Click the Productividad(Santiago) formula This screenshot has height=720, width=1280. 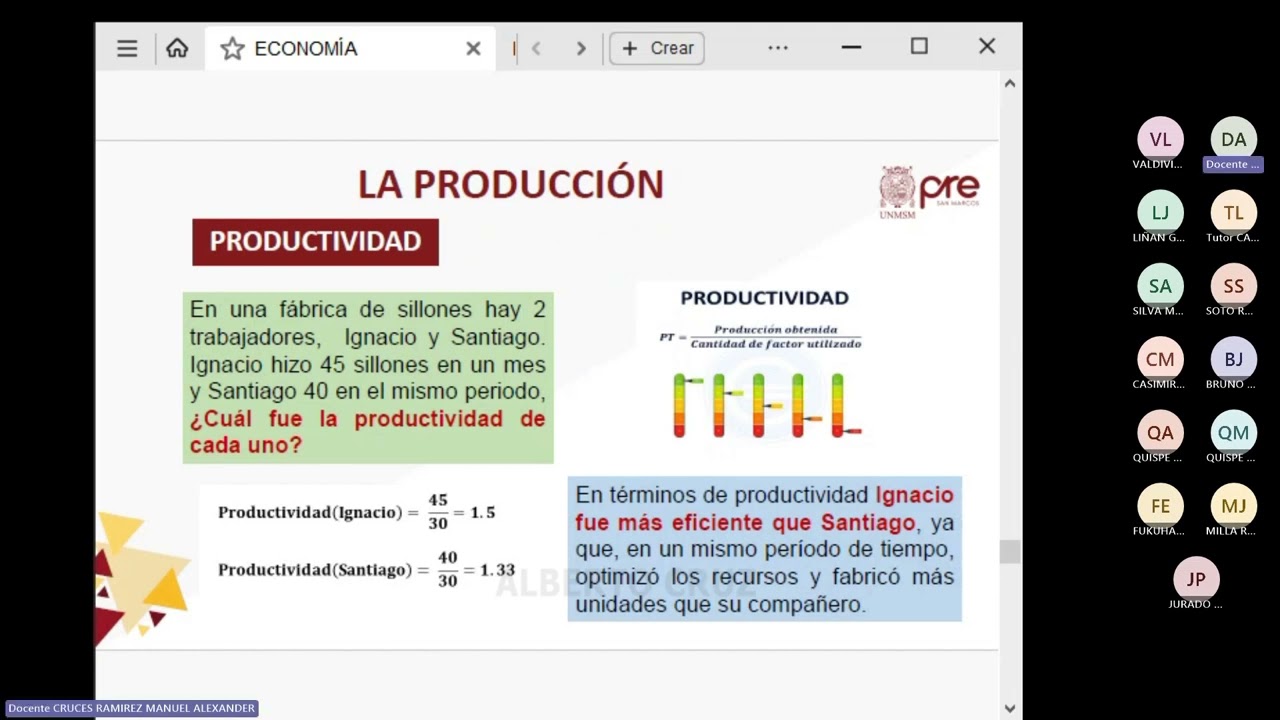366,569
